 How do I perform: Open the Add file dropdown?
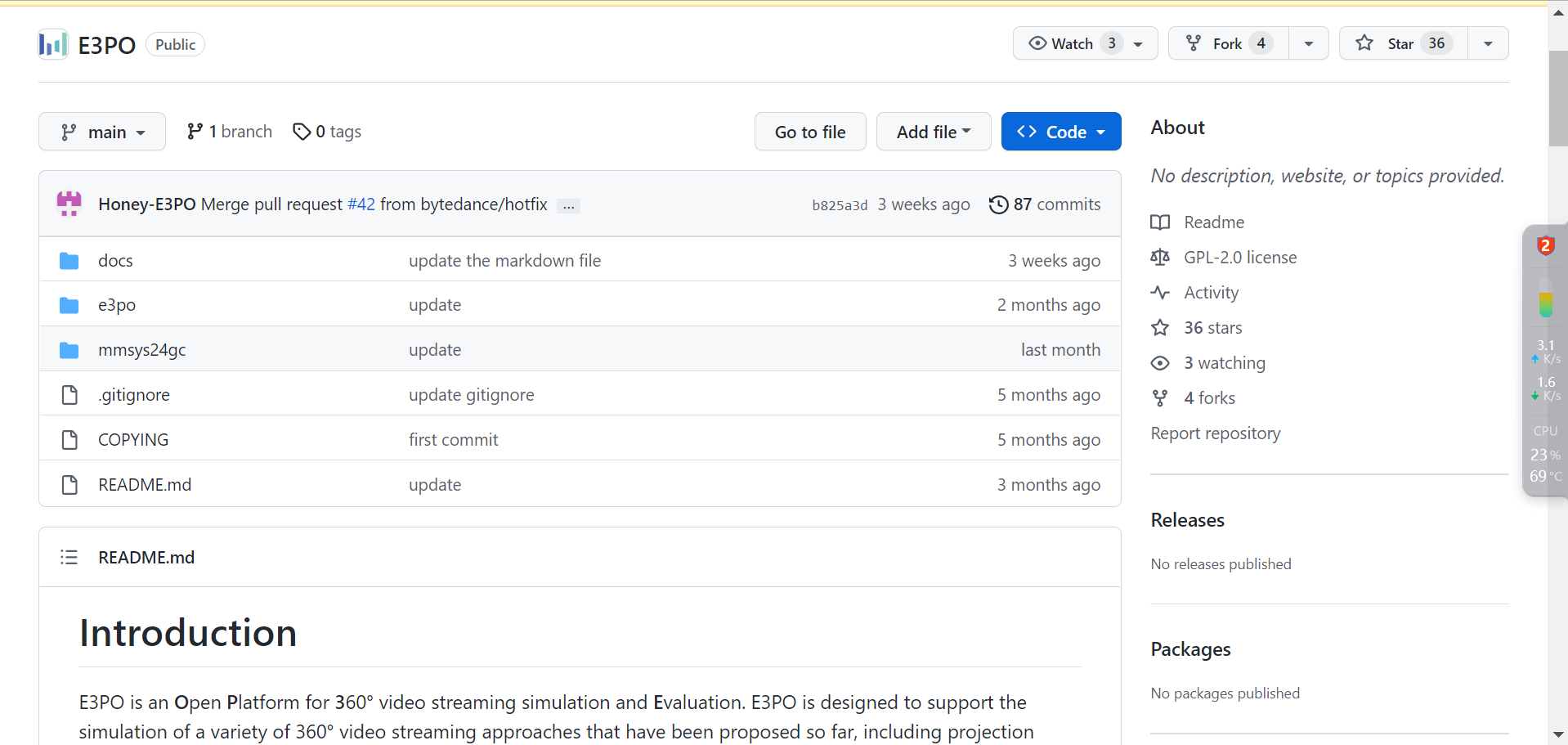pyautogui.click(x=934, y=132)
